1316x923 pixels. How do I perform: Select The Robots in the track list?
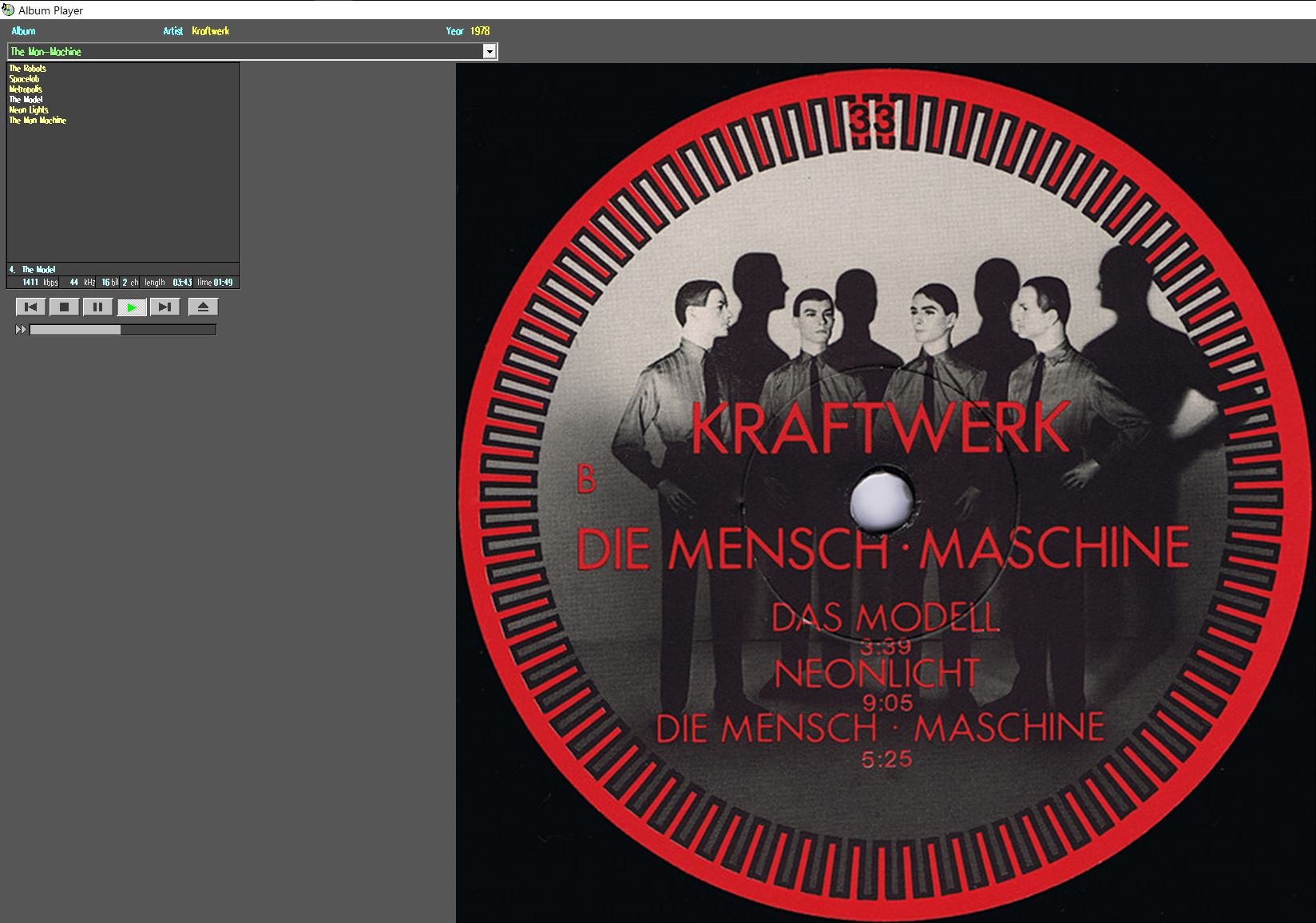[x=28, y=69]
